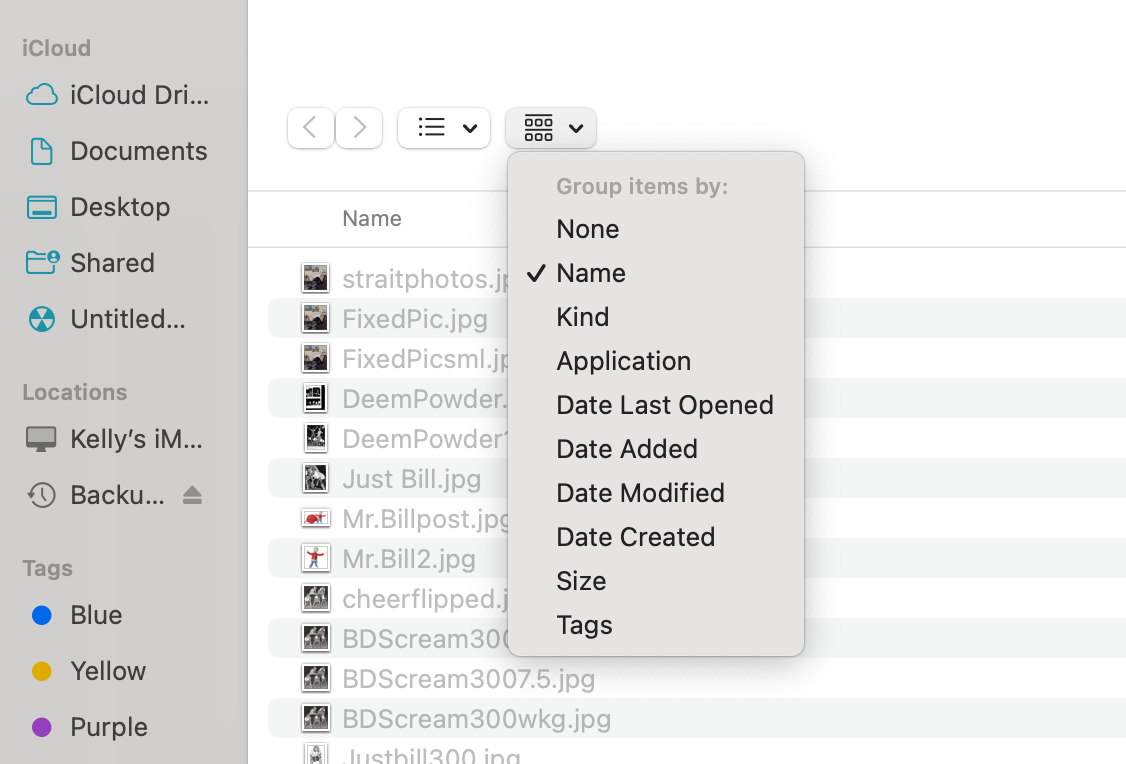Set grouping to None
This screenshot has height=764, width=1126.
click(x=588, y=229)
